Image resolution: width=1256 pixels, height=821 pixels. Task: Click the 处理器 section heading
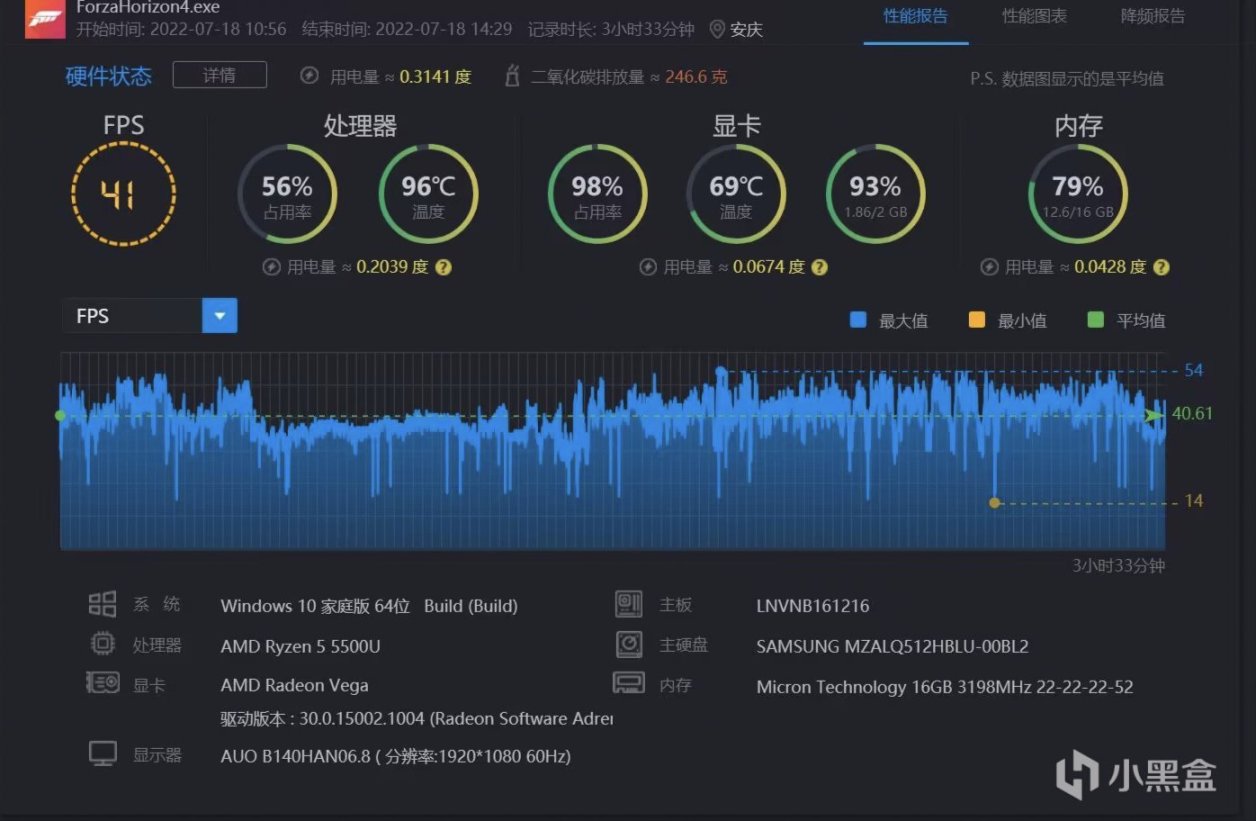pyautogui.click(x=360, y=126)
